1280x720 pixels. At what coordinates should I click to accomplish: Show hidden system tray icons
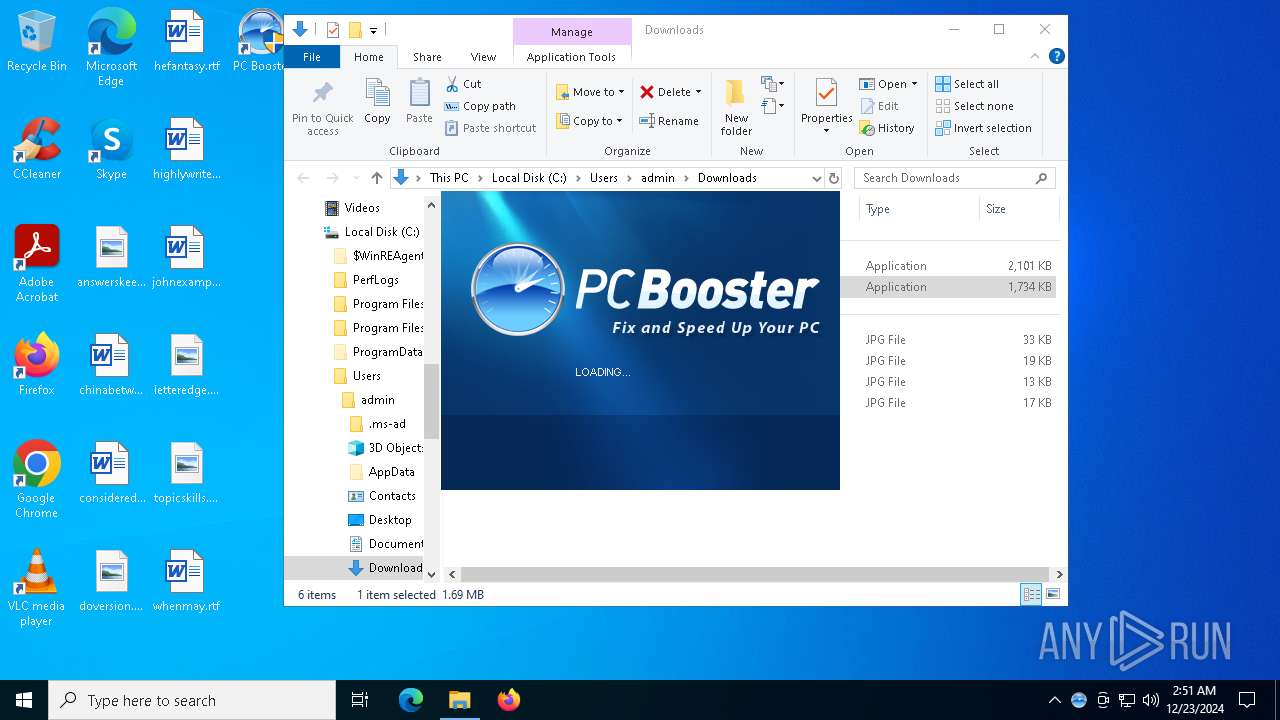click(1054, 700)
